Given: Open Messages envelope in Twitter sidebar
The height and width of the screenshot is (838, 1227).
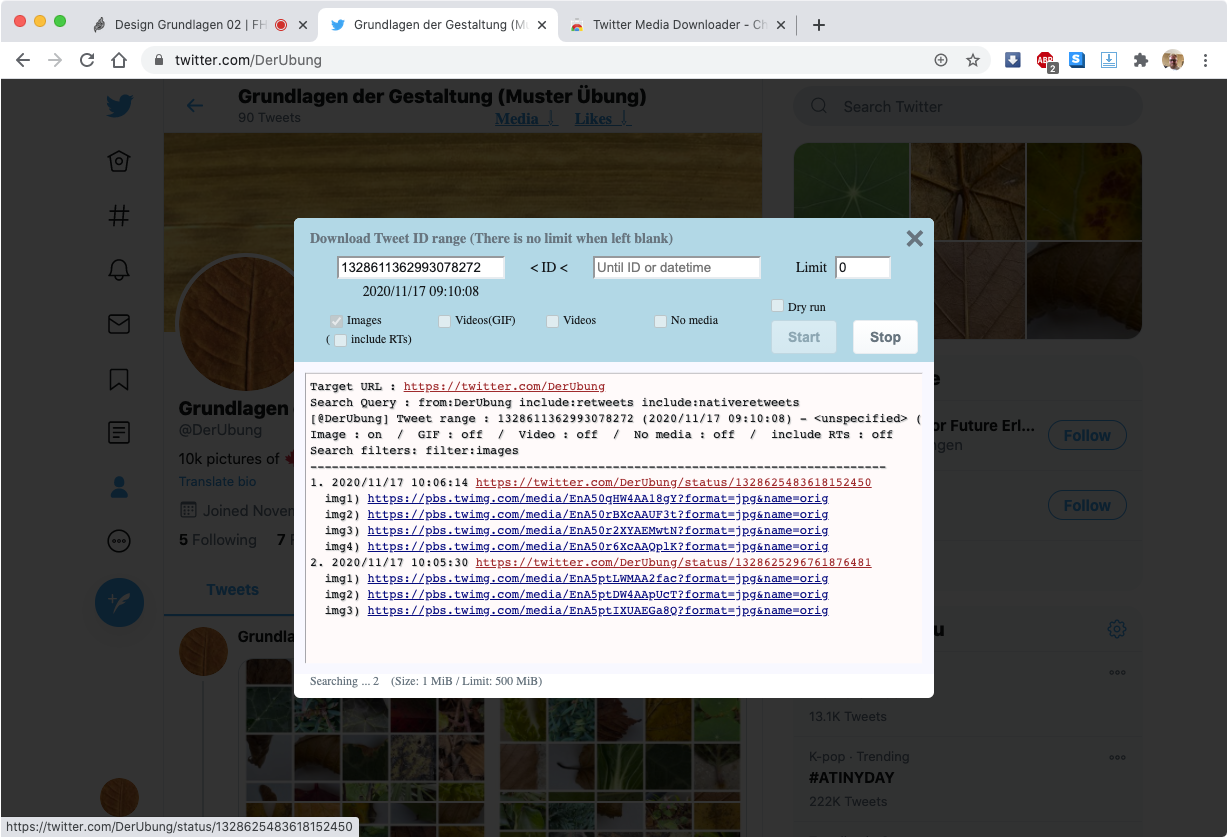Looking at the screenshot, I should coord(119,324).
